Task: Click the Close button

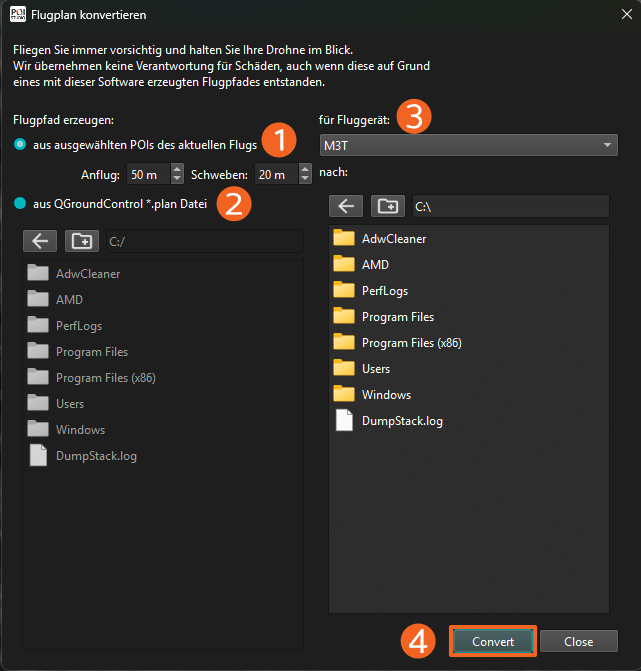Action: (578, 641)
